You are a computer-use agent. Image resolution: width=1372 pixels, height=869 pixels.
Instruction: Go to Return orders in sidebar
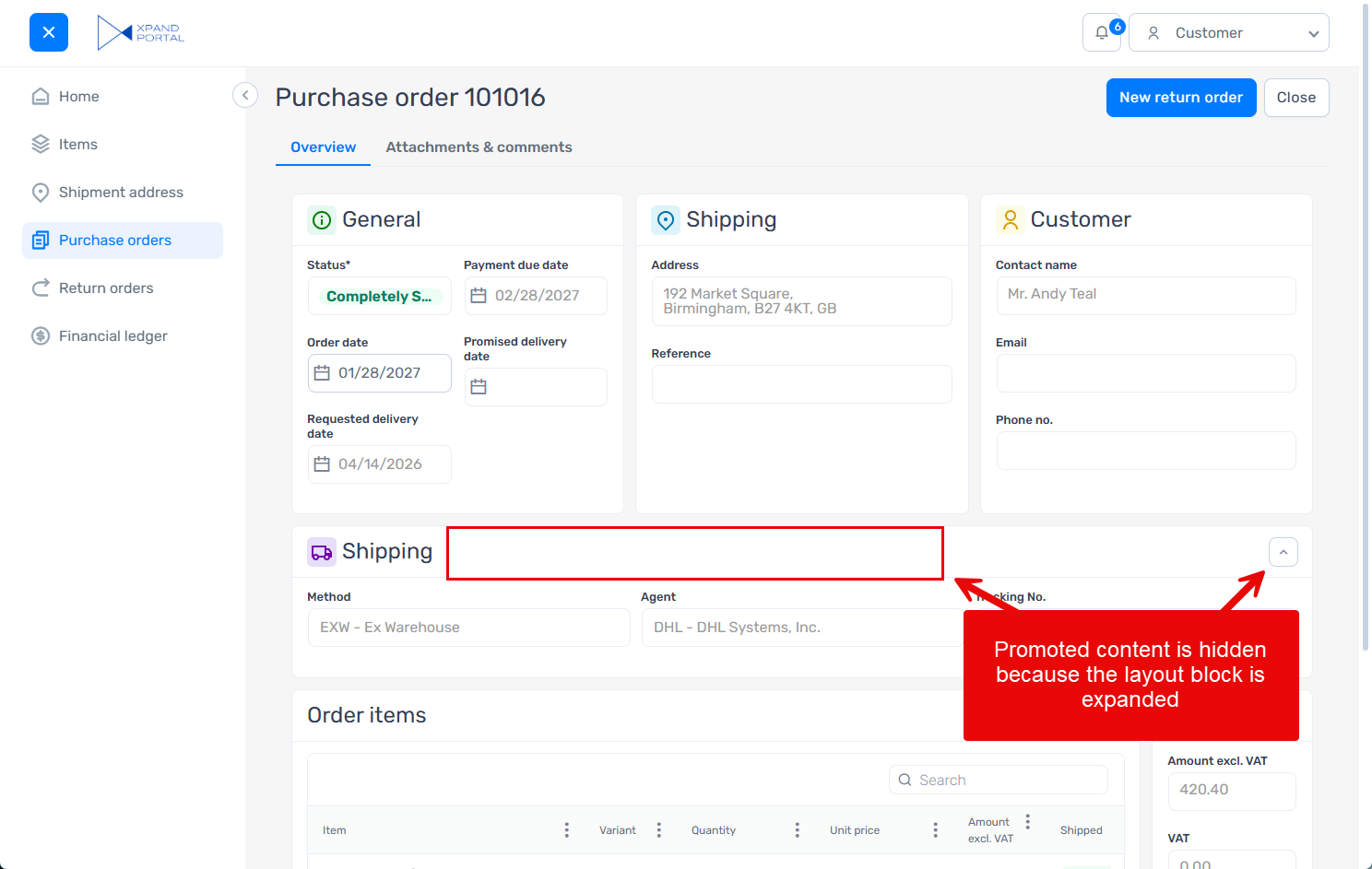tap(106, 288)
